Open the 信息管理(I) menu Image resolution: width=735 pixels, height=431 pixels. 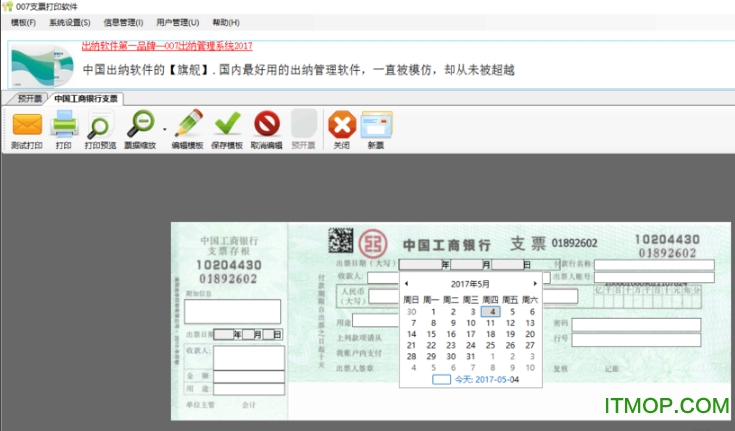[123, 22]
